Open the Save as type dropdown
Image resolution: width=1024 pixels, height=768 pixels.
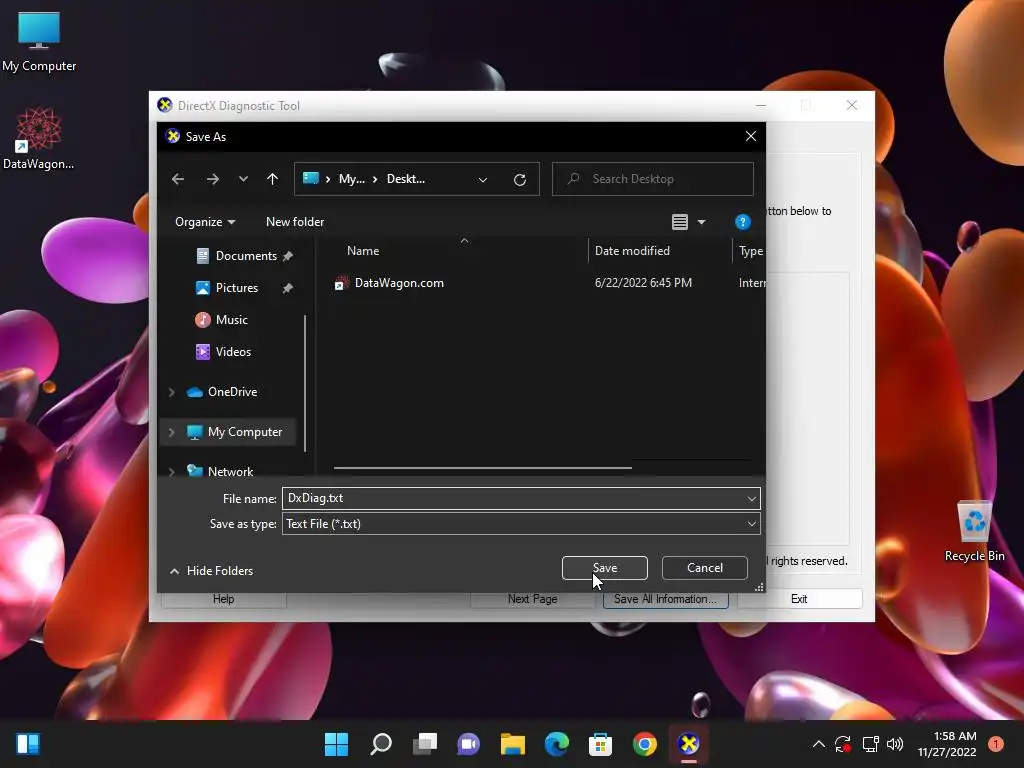point(521,524)
